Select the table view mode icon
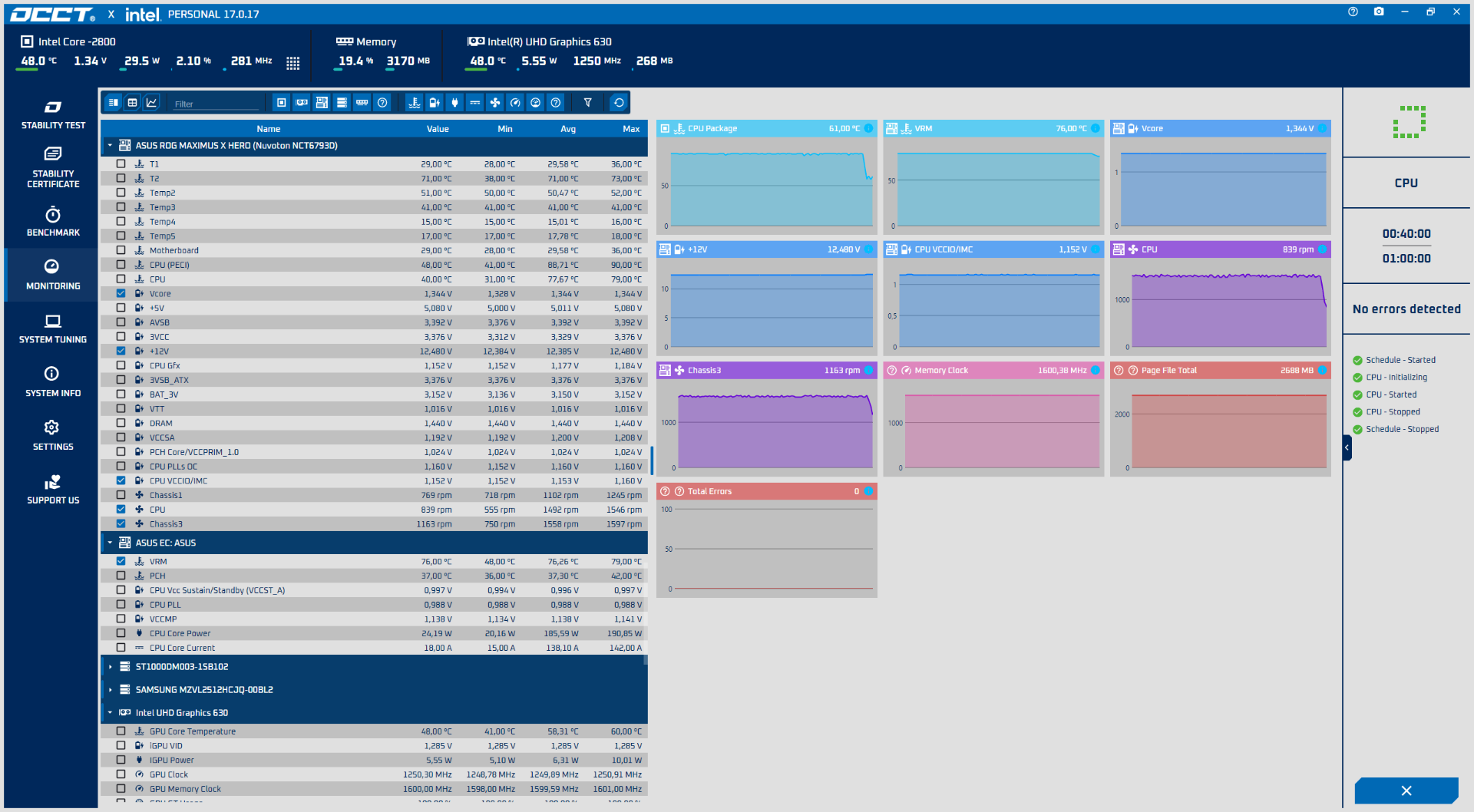 (x=132, y=102)
